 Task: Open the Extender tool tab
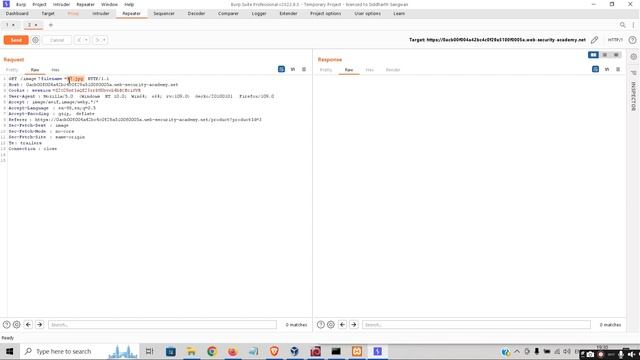point(288,13)
